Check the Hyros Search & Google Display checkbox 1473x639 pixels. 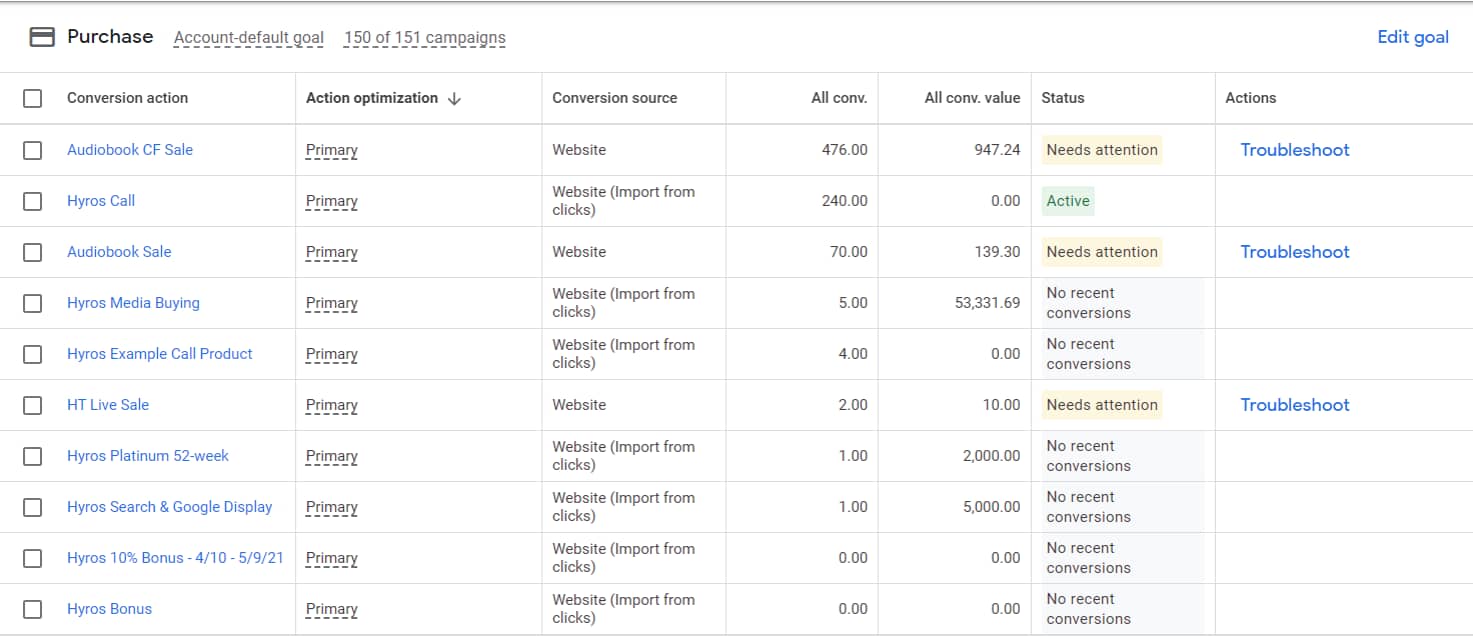point(33,507)
